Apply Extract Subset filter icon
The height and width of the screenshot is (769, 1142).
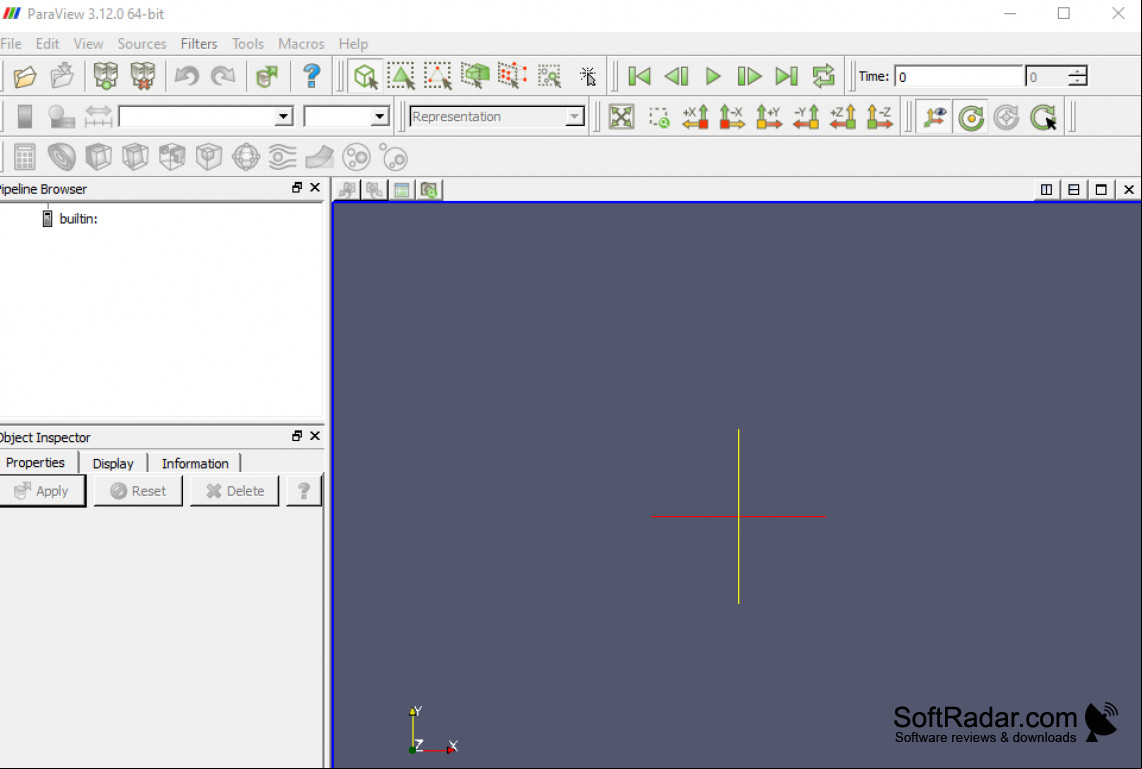click(209, 157)
